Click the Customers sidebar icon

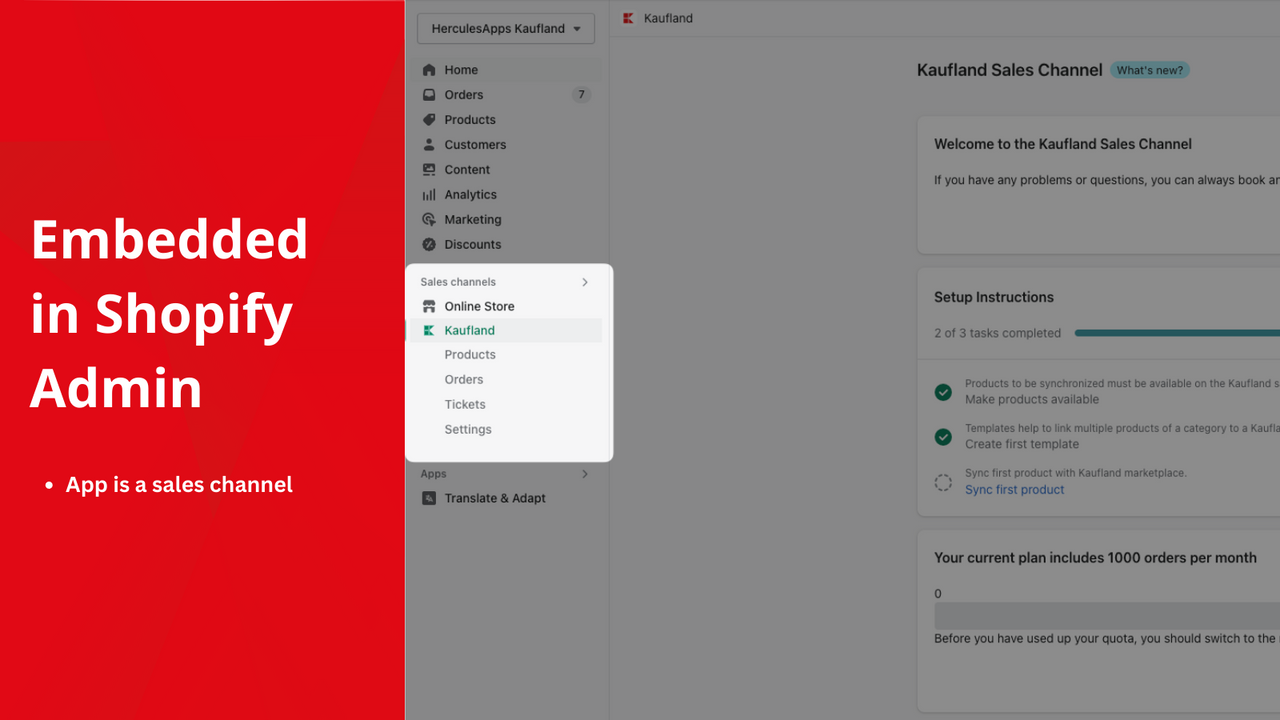coord(430,144)
